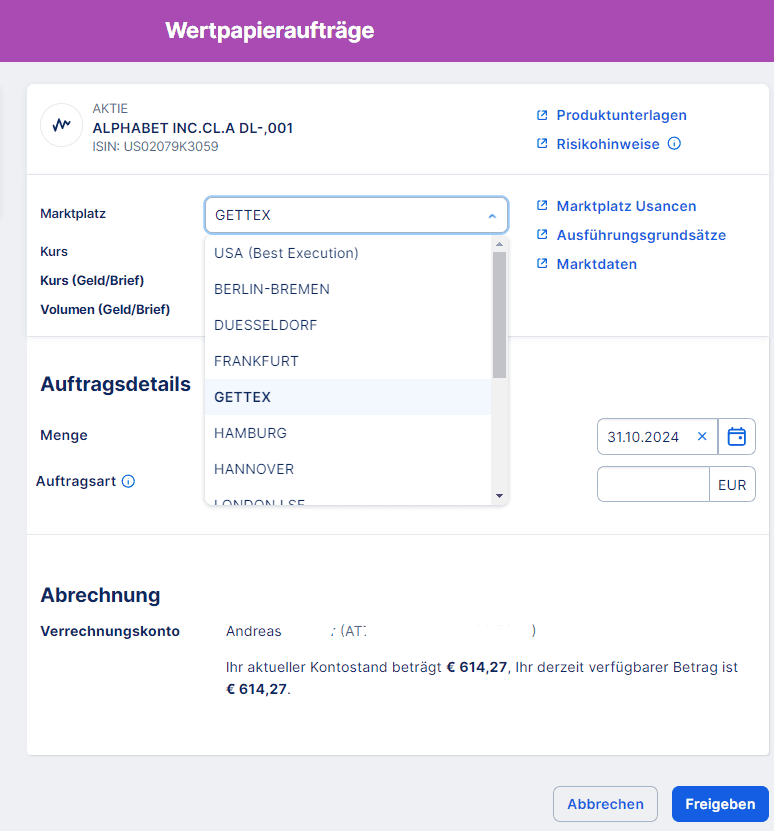Open the Produktunterlagen link
The width and height of the screenshot is (774, 831).
tap(621, 115)
